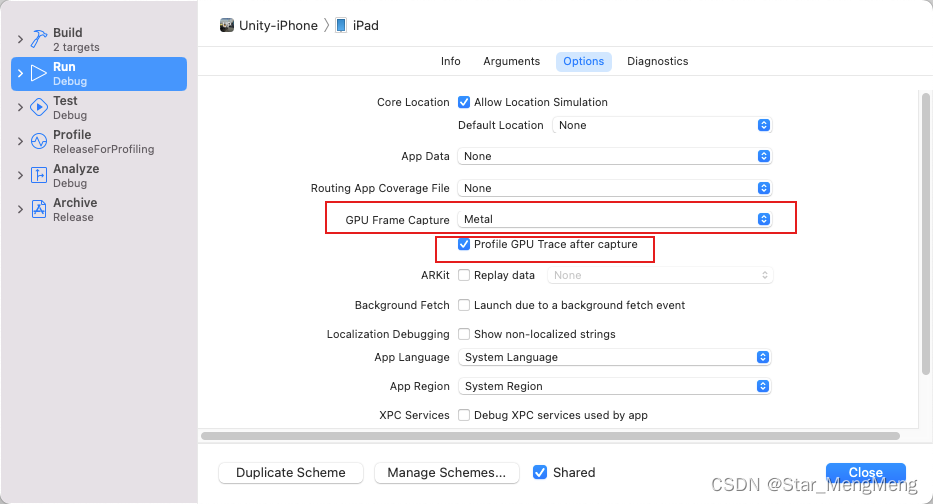Click the Core Location label

(x=413, y=102)
